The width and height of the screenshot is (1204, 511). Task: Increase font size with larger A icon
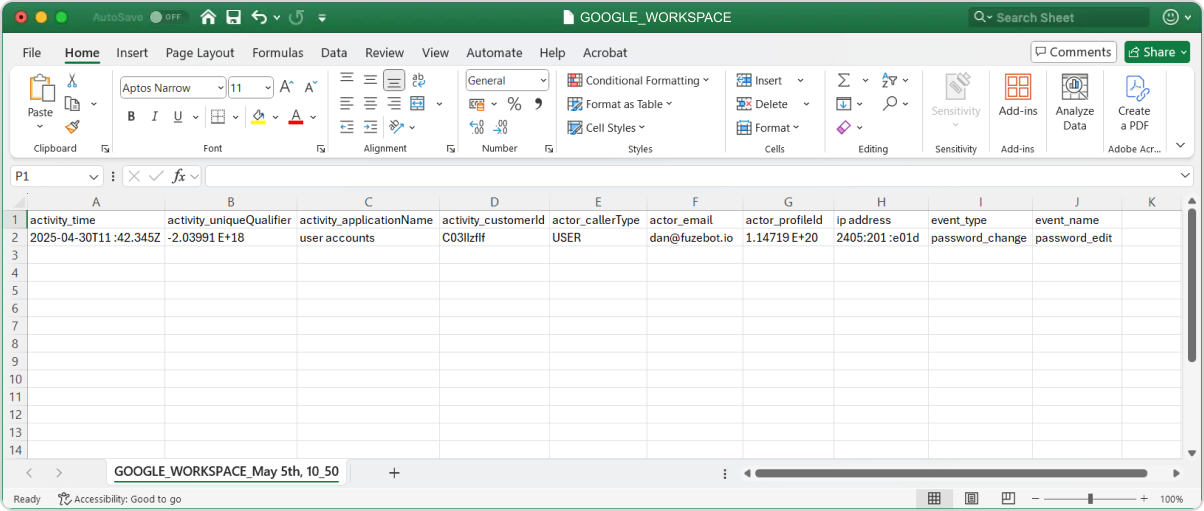point(286,87)
